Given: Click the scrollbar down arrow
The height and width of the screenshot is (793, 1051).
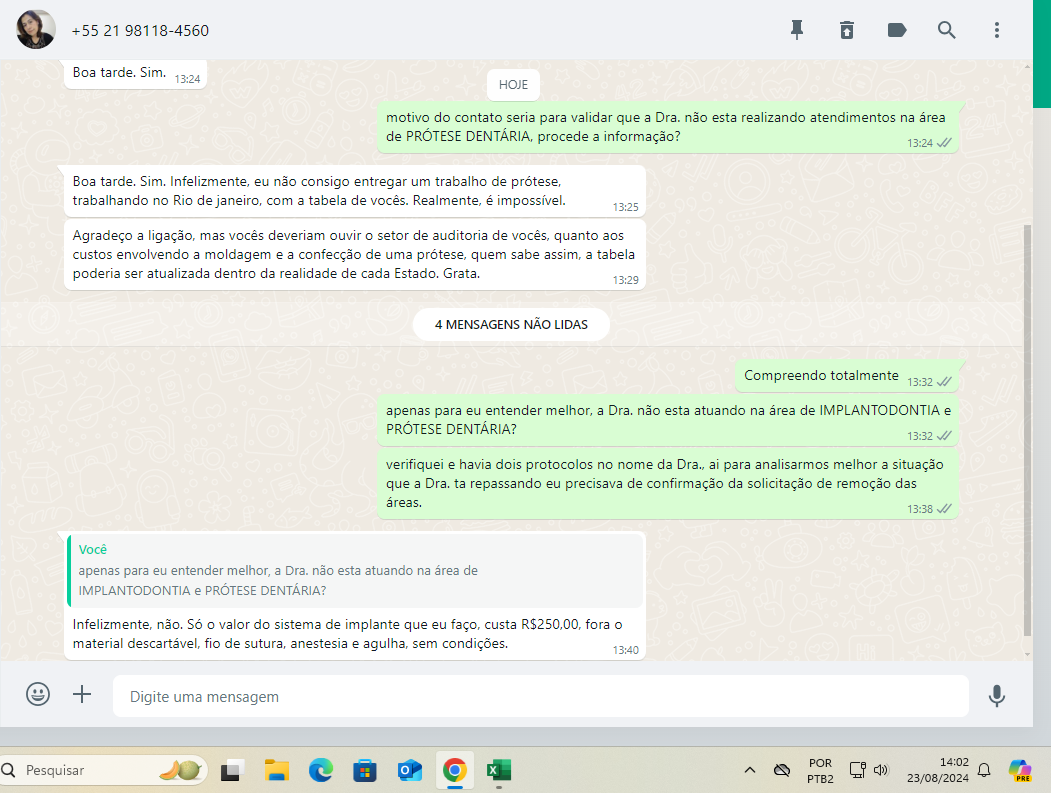Looking at the screenshot, I should click(1028, 654).
